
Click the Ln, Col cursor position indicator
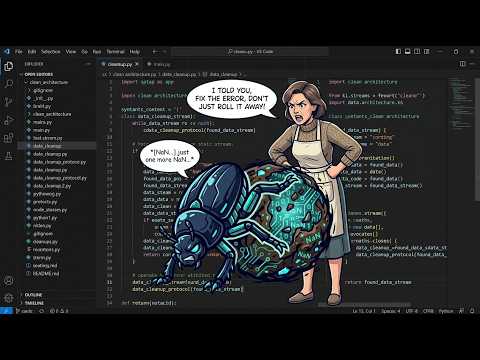pos(364,311)
